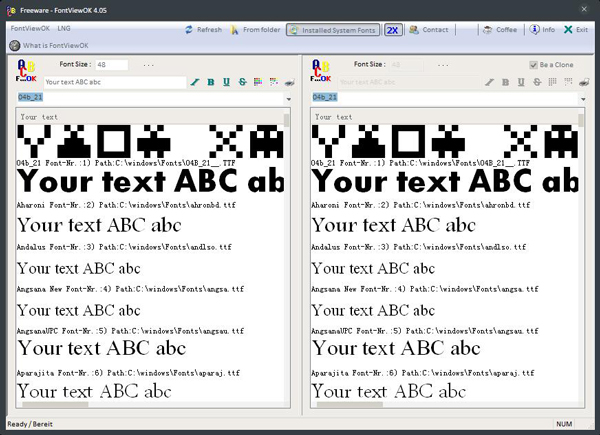The height and width of the screenshot is (435, 600).
Task: Toggle underline in the left pane
Action: click(x=227, y=82)
